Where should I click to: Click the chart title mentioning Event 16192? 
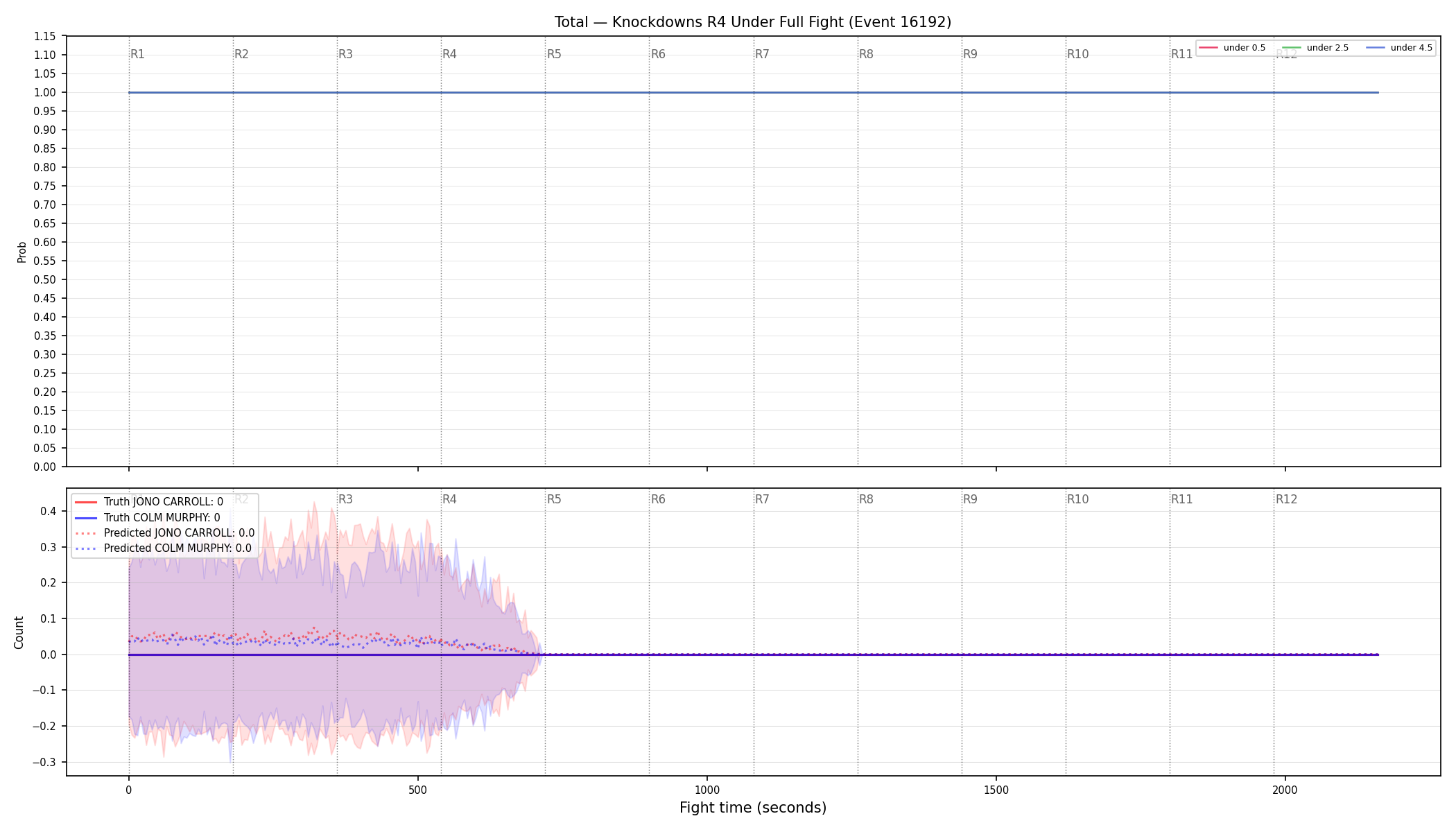click(x=753, y=22)
